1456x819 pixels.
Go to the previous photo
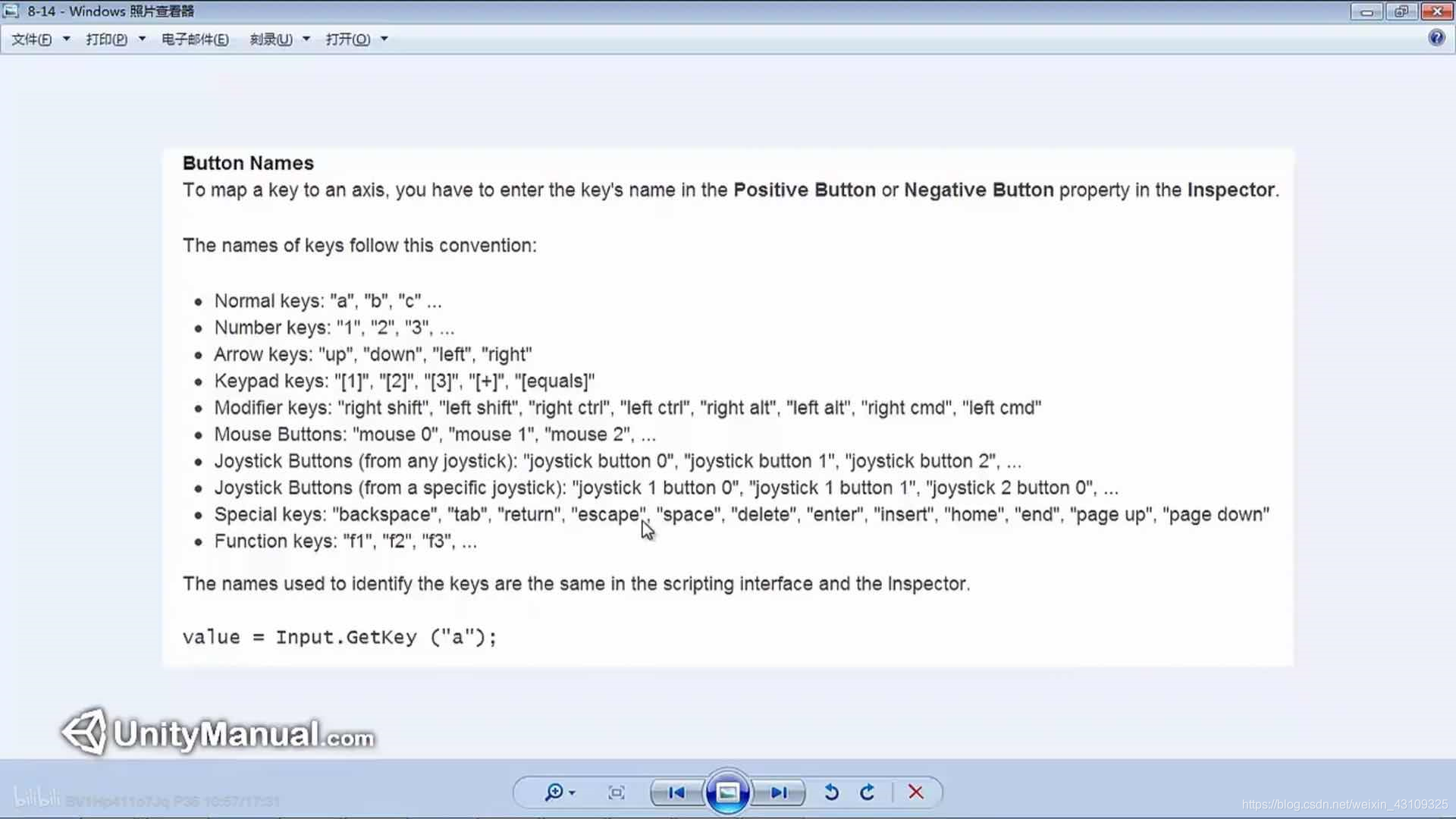[x=676, y=793]
